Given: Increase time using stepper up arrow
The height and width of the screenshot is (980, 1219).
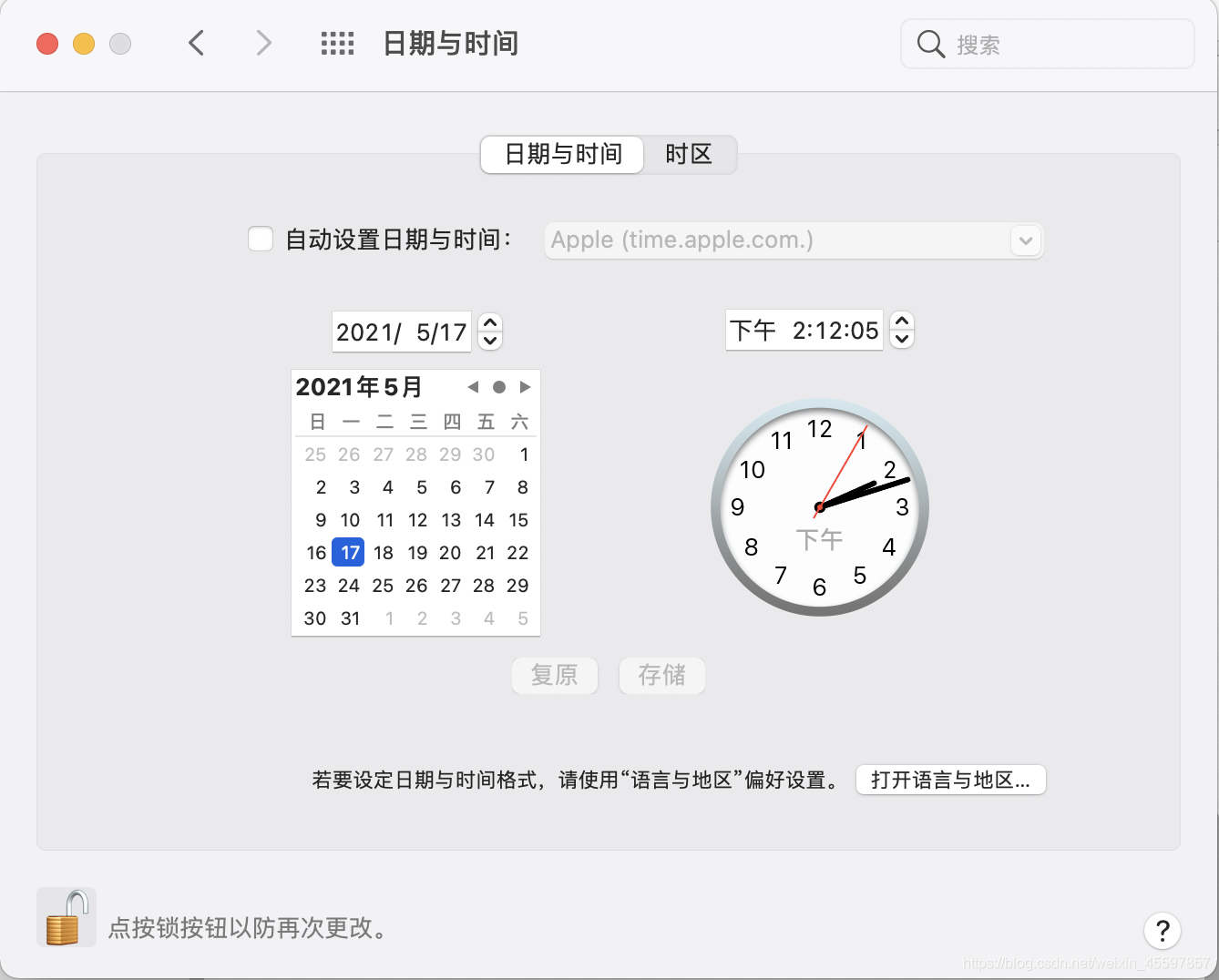Looking at the screenshot, I should 902,321.
